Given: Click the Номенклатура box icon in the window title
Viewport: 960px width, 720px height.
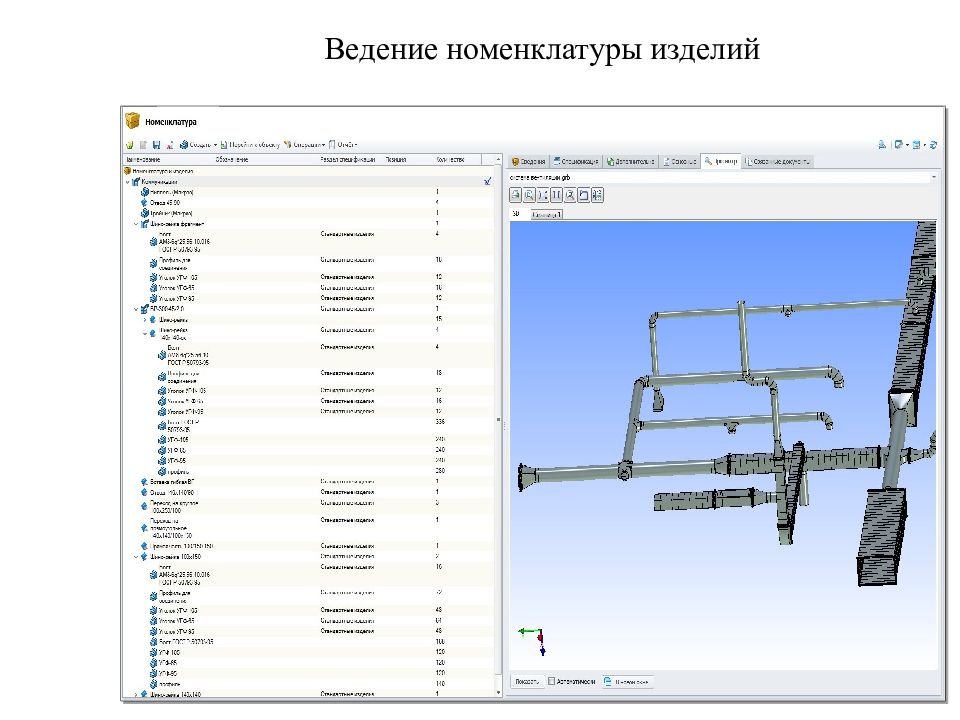Looking at the screenshot, I should click(x=132, y=121).
